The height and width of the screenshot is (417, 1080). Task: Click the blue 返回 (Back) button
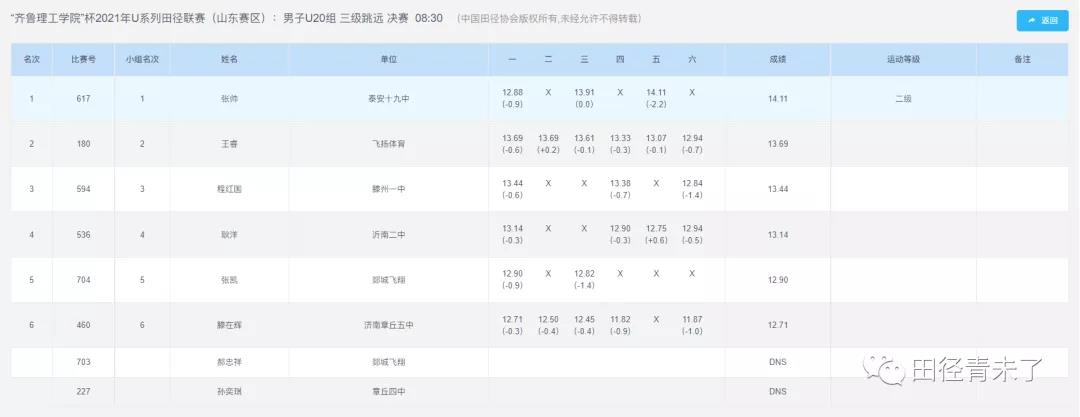[1042, 21]
